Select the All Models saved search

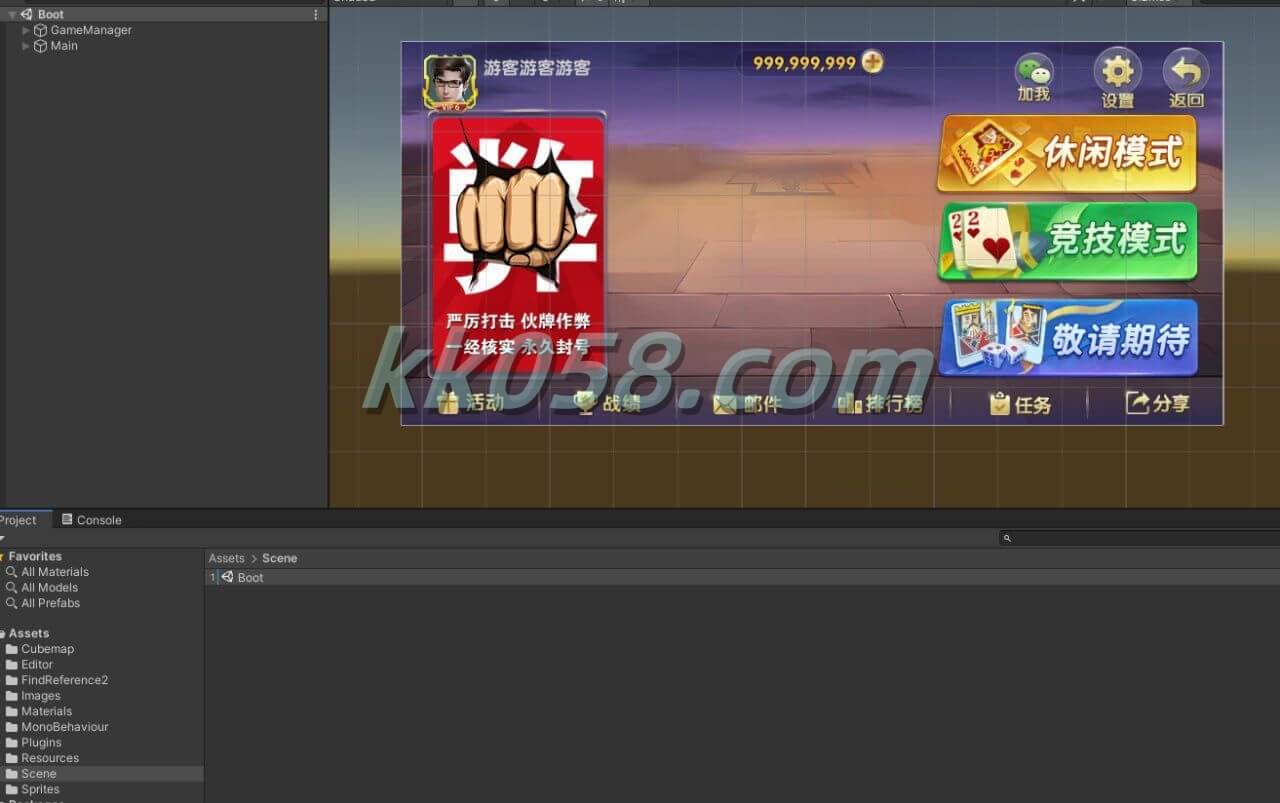pos(42,588)
